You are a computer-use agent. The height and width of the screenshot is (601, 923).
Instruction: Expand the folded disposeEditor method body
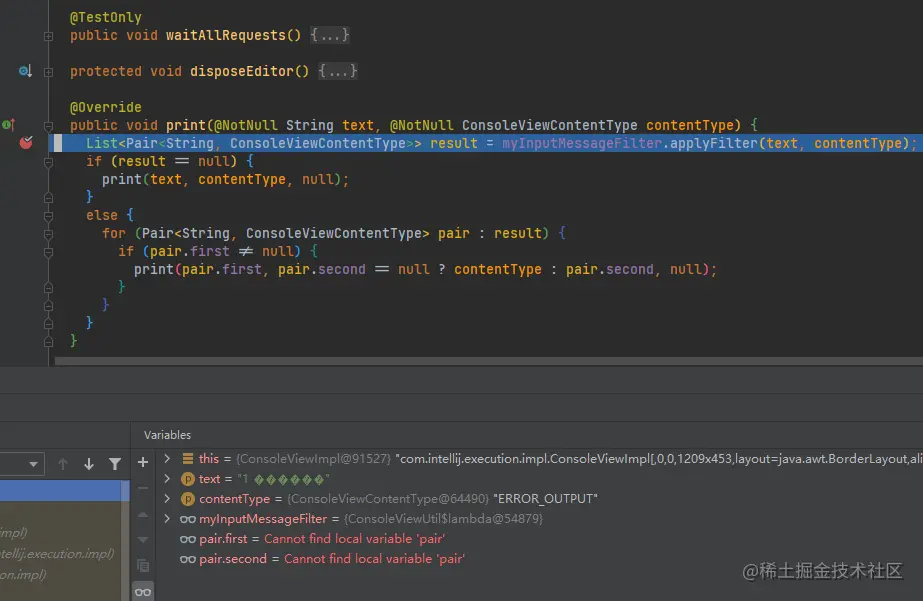tap(49, 72)
